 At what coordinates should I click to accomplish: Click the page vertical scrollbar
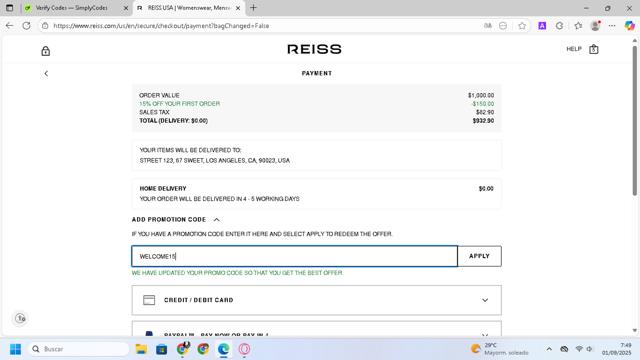635,120
